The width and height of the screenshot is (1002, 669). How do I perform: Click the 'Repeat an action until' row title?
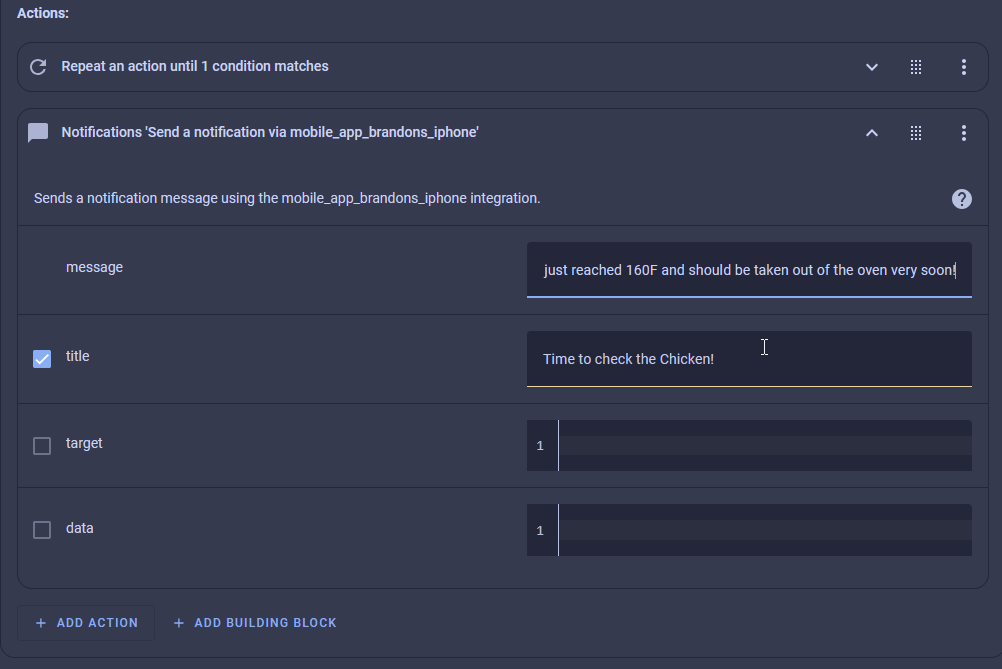click(x=195, y=67)
